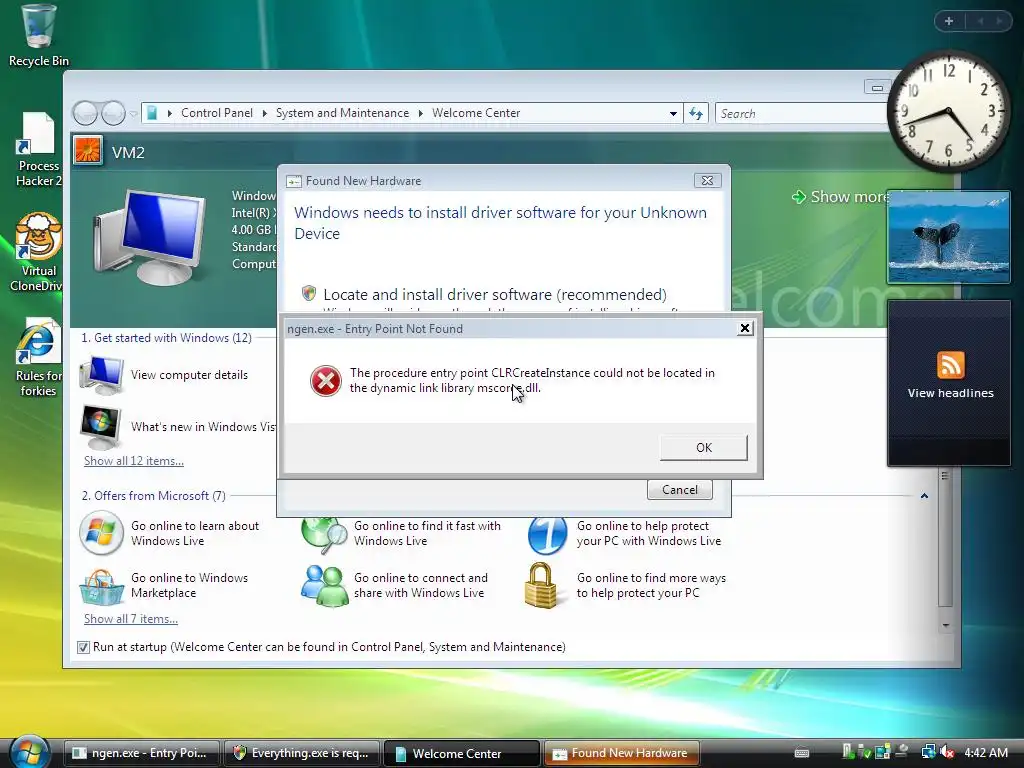Click the taskbar clock showing 4:42 AM
The image size is (1024, 768).
click(985, 752)
